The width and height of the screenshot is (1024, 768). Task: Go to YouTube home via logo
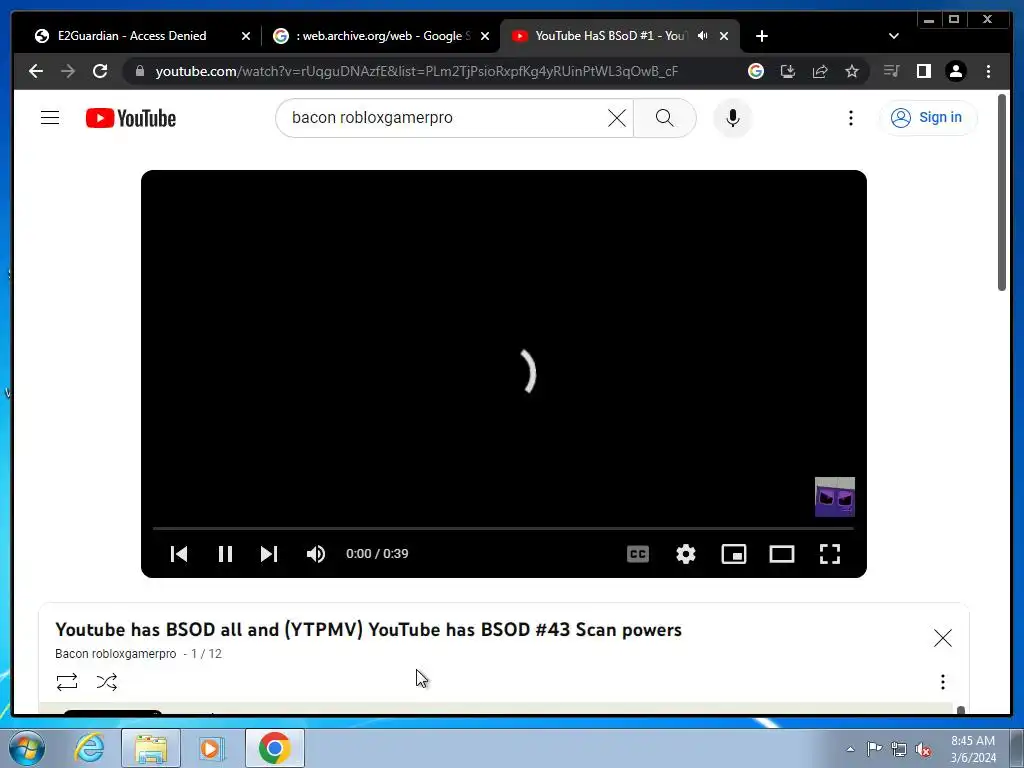(131, 118)
